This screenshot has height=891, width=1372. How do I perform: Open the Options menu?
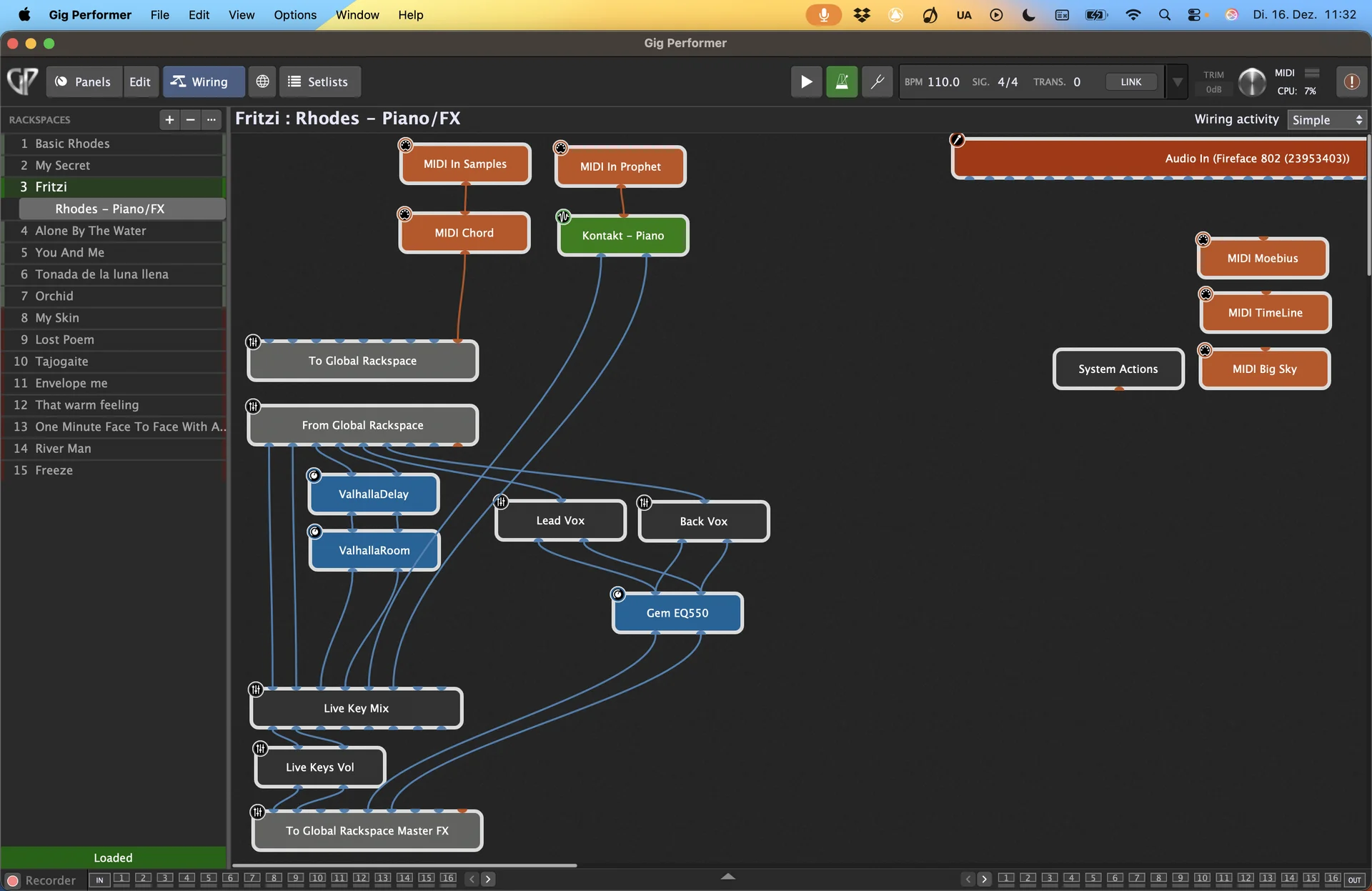295,14
